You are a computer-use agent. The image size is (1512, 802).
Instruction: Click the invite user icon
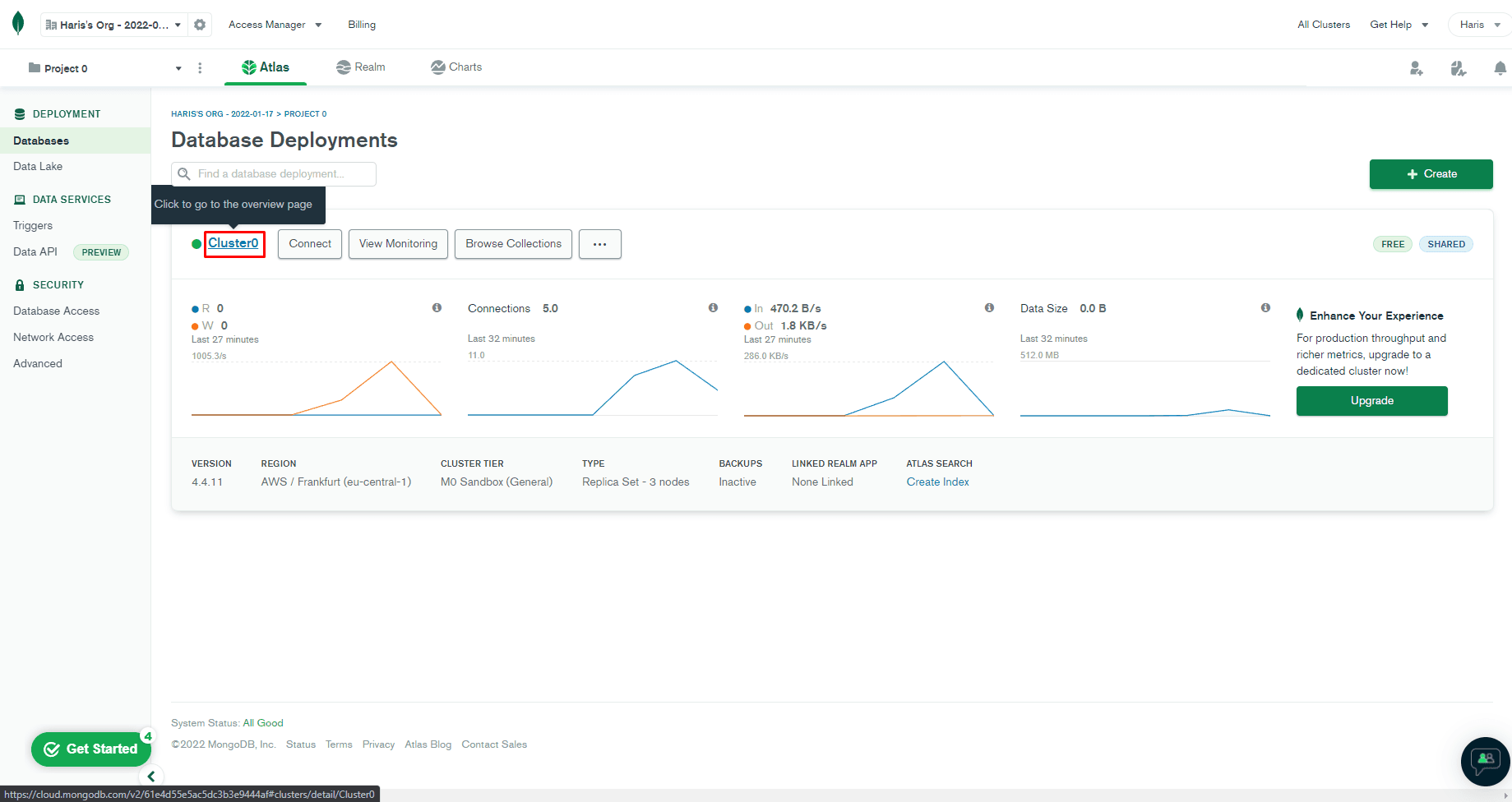pos(1416,68)
